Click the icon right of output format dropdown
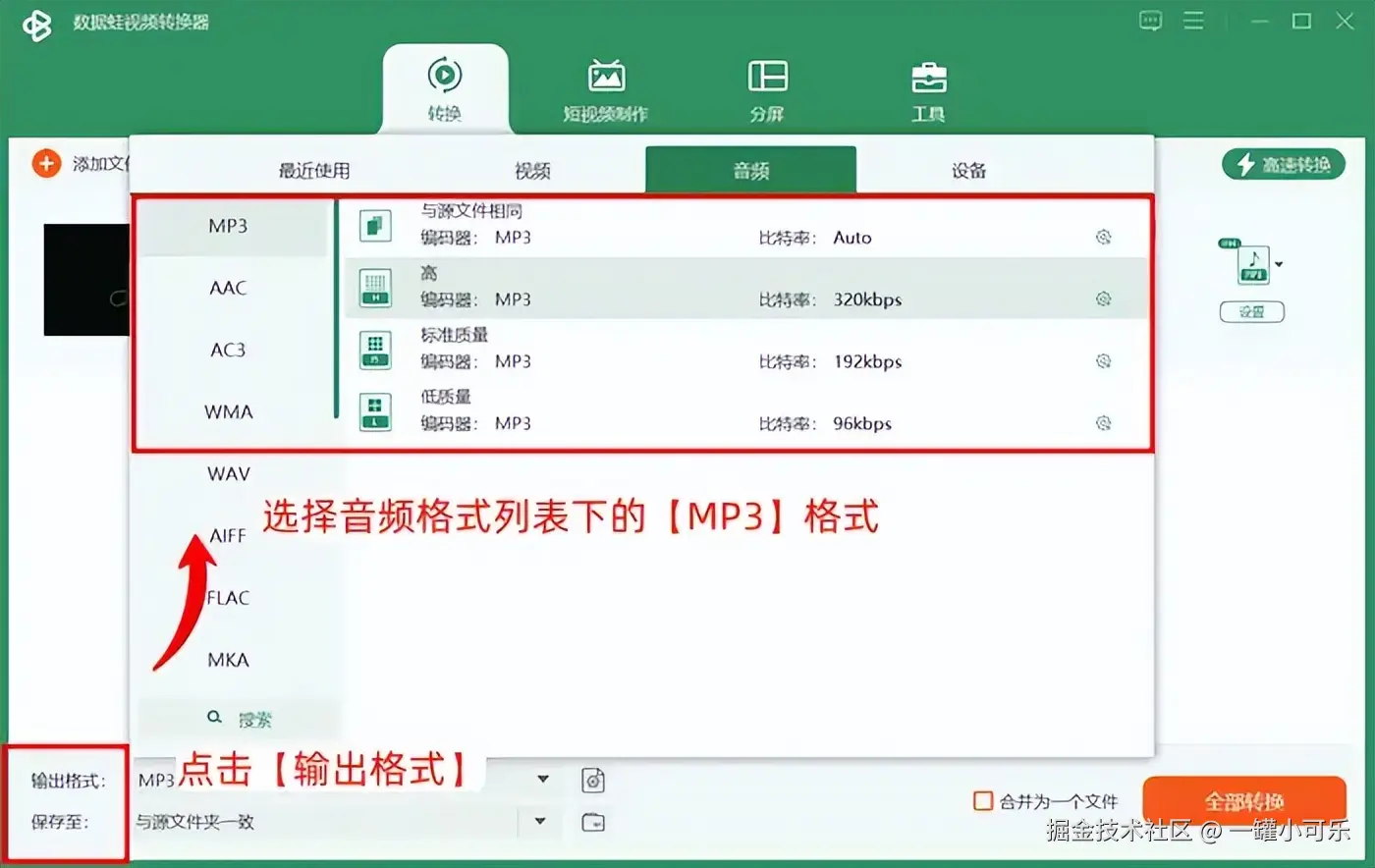This screenshot has height=868, width=1375. coord(593,781)
